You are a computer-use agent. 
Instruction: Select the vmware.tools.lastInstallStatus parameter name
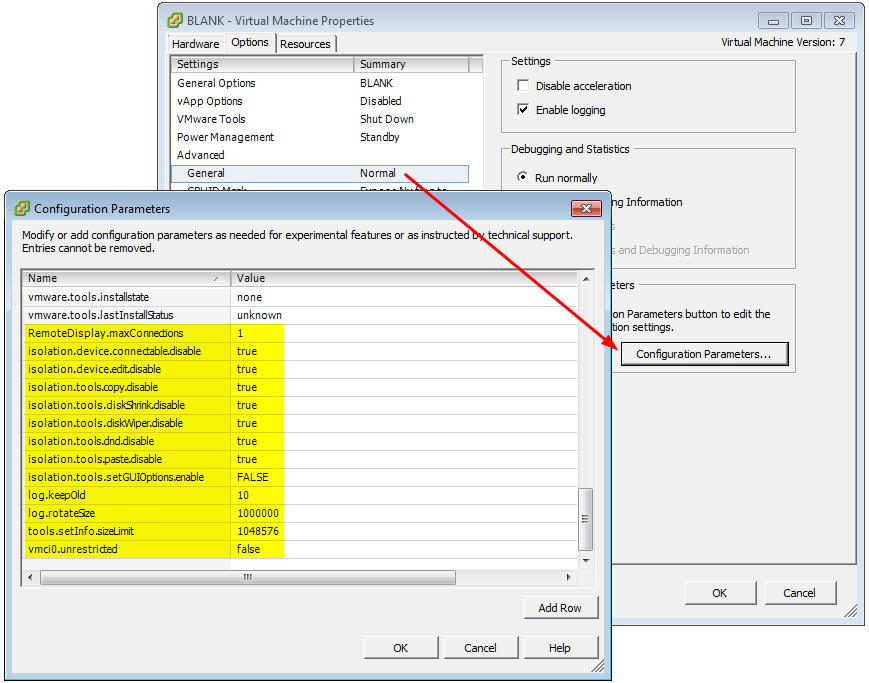(x=100, y=315)
